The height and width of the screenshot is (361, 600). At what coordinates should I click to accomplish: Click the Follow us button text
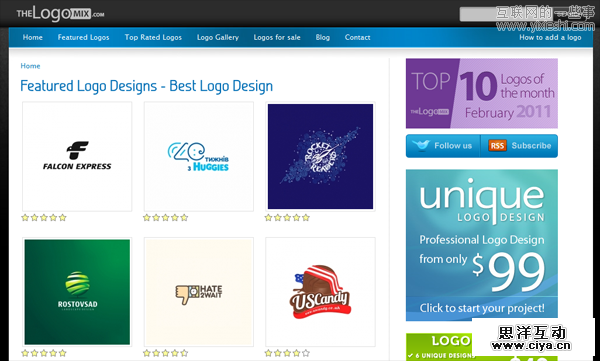[453, 146]
